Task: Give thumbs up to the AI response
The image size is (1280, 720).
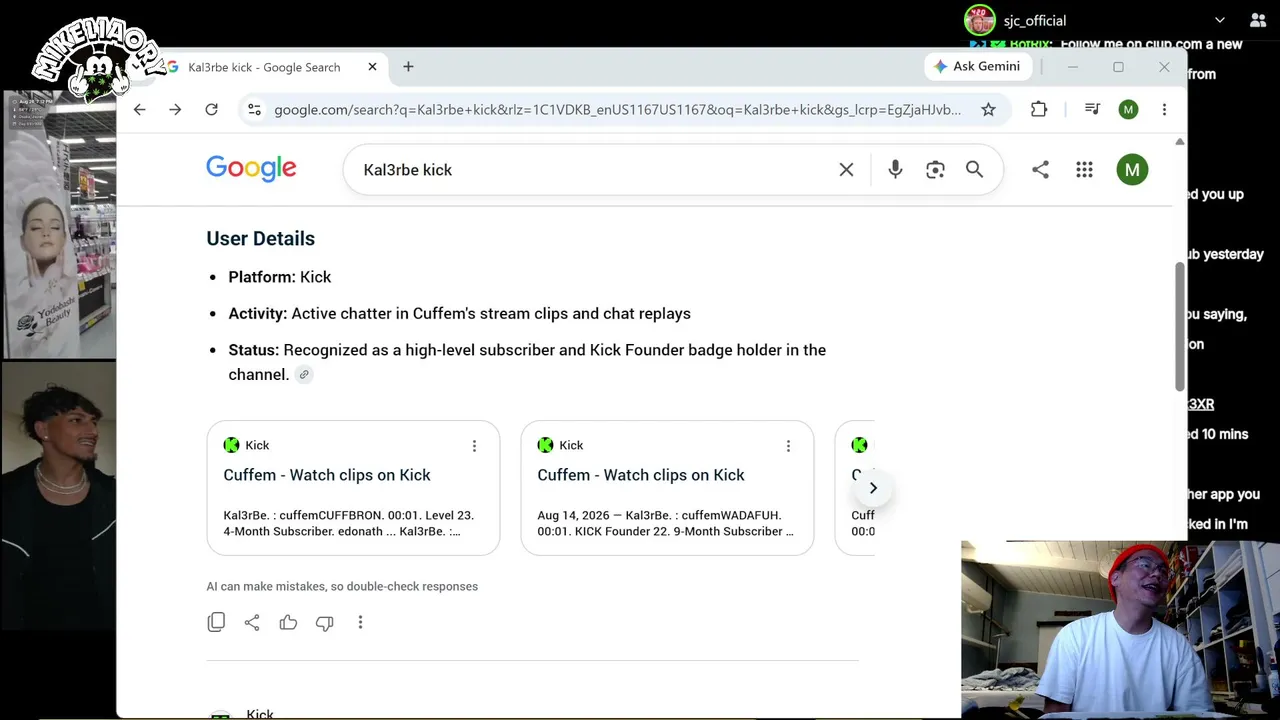Action: [288, 622]
